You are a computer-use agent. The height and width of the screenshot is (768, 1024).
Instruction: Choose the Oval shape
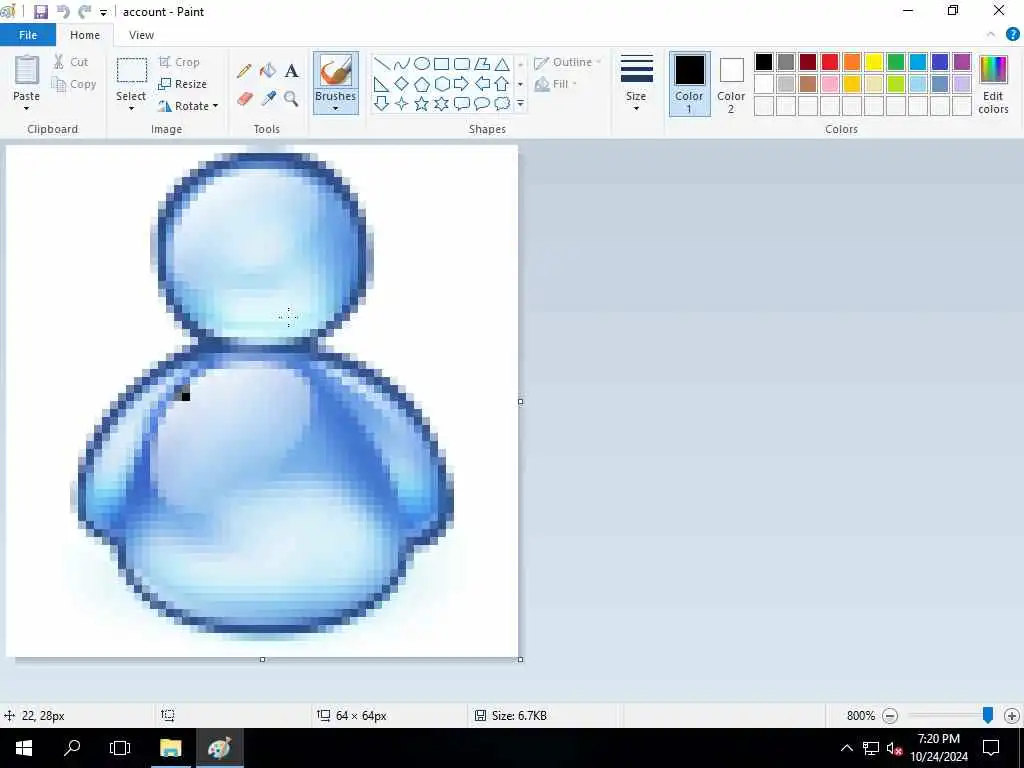pyautogui.click(x=422, y=63)
